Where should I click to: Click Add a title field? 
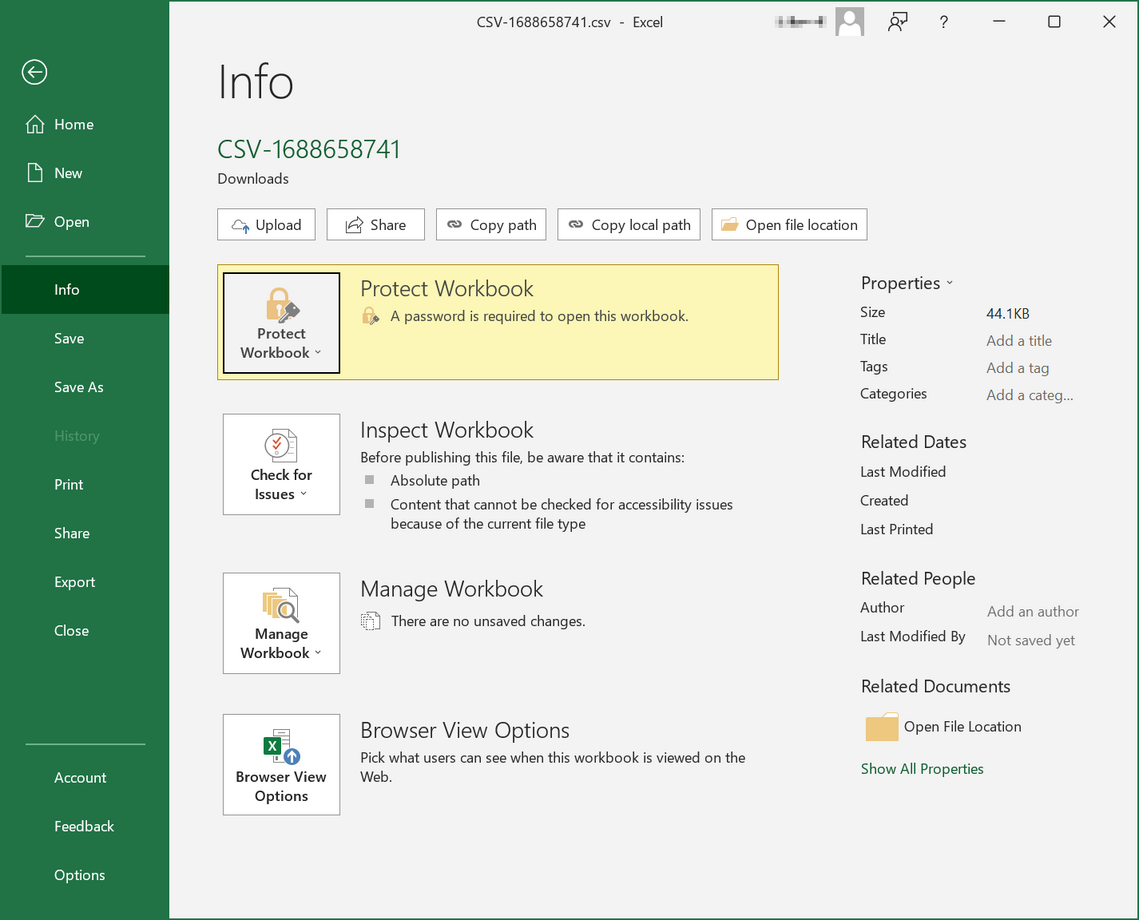(1018, 341)
